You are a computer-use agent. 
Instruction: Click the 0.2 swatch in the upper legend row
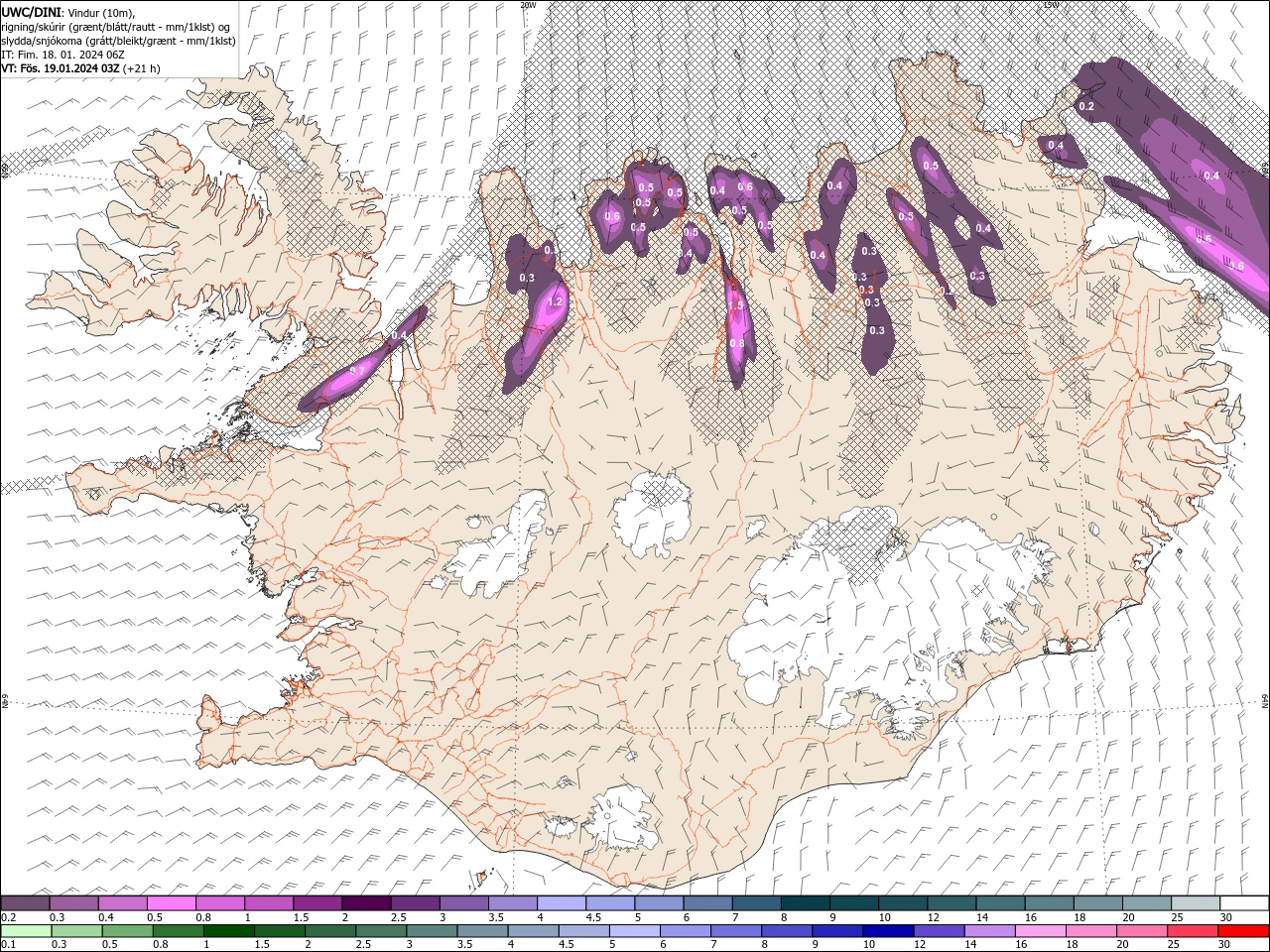click(25, 902)
